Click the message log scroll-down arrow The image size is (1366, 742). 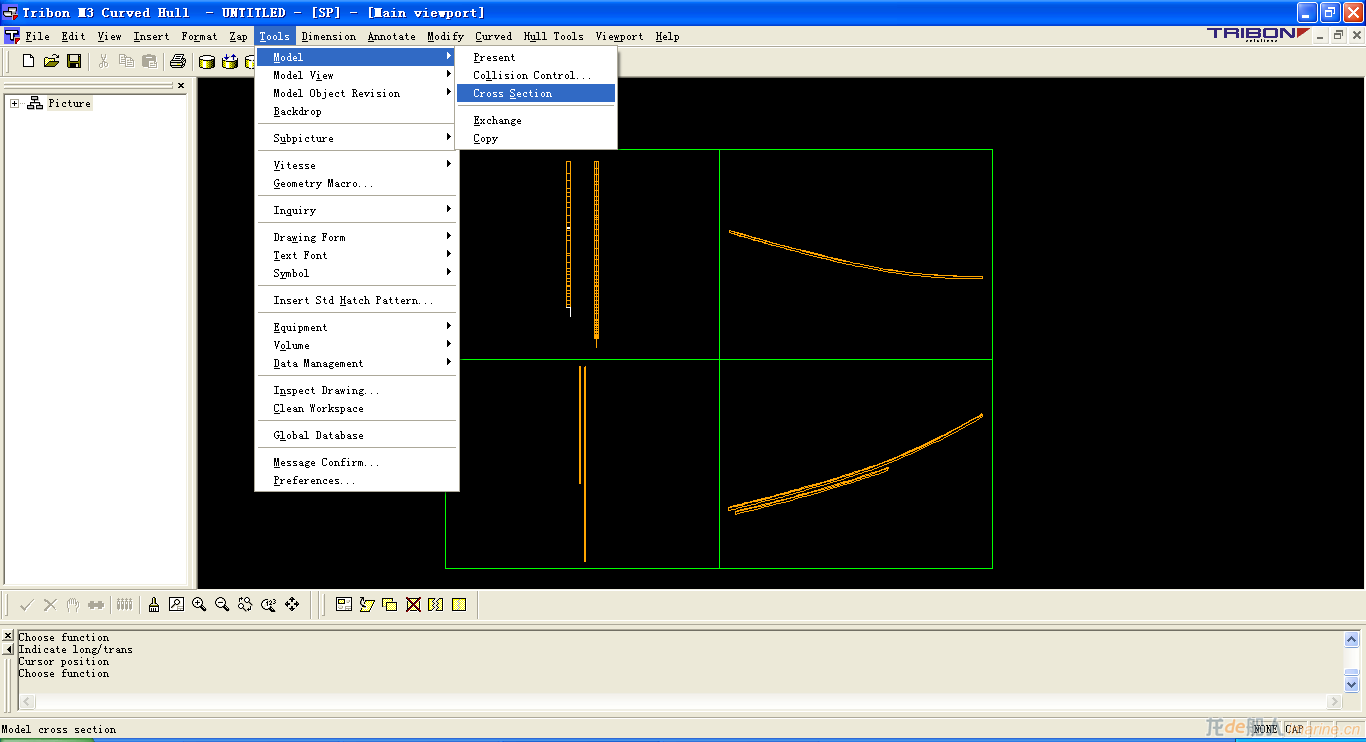(x=1352, y=685)
